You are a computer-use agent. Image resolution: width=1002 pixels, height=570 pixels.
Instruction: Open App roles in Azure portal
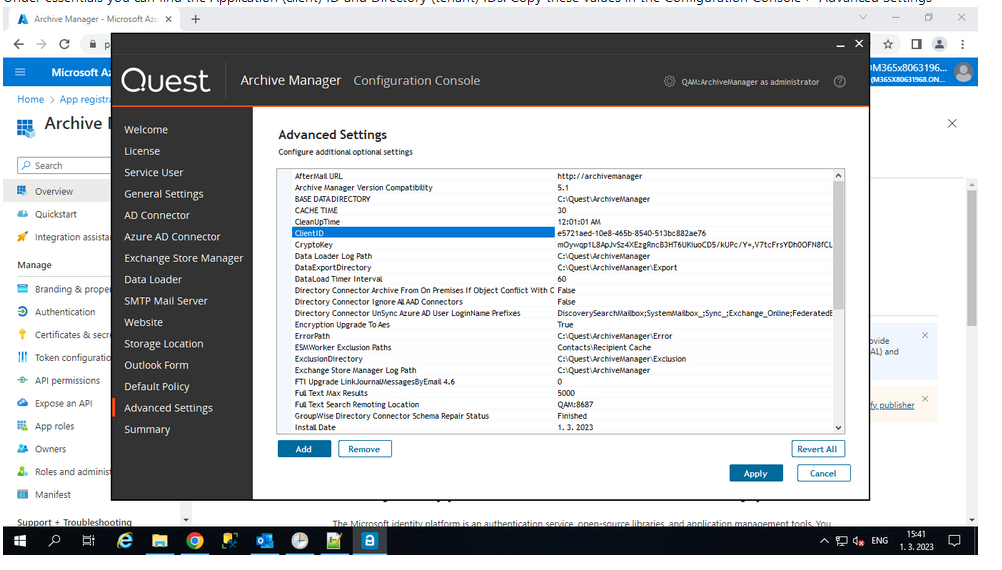pyautogui.click(x=54, y=426)
